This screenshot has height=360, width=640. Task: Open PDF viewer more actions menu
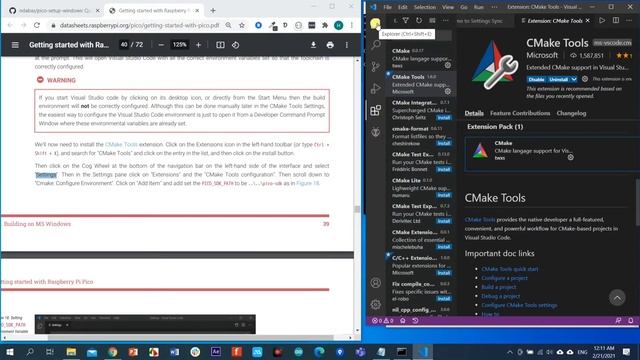point(347,45)
